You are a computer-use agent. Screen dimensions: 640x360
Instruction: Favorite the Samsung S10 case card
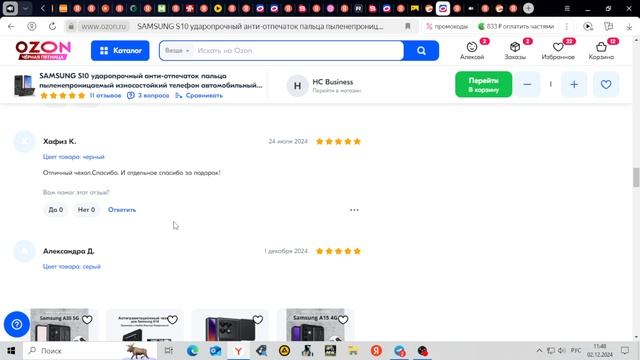click(172, 320)
